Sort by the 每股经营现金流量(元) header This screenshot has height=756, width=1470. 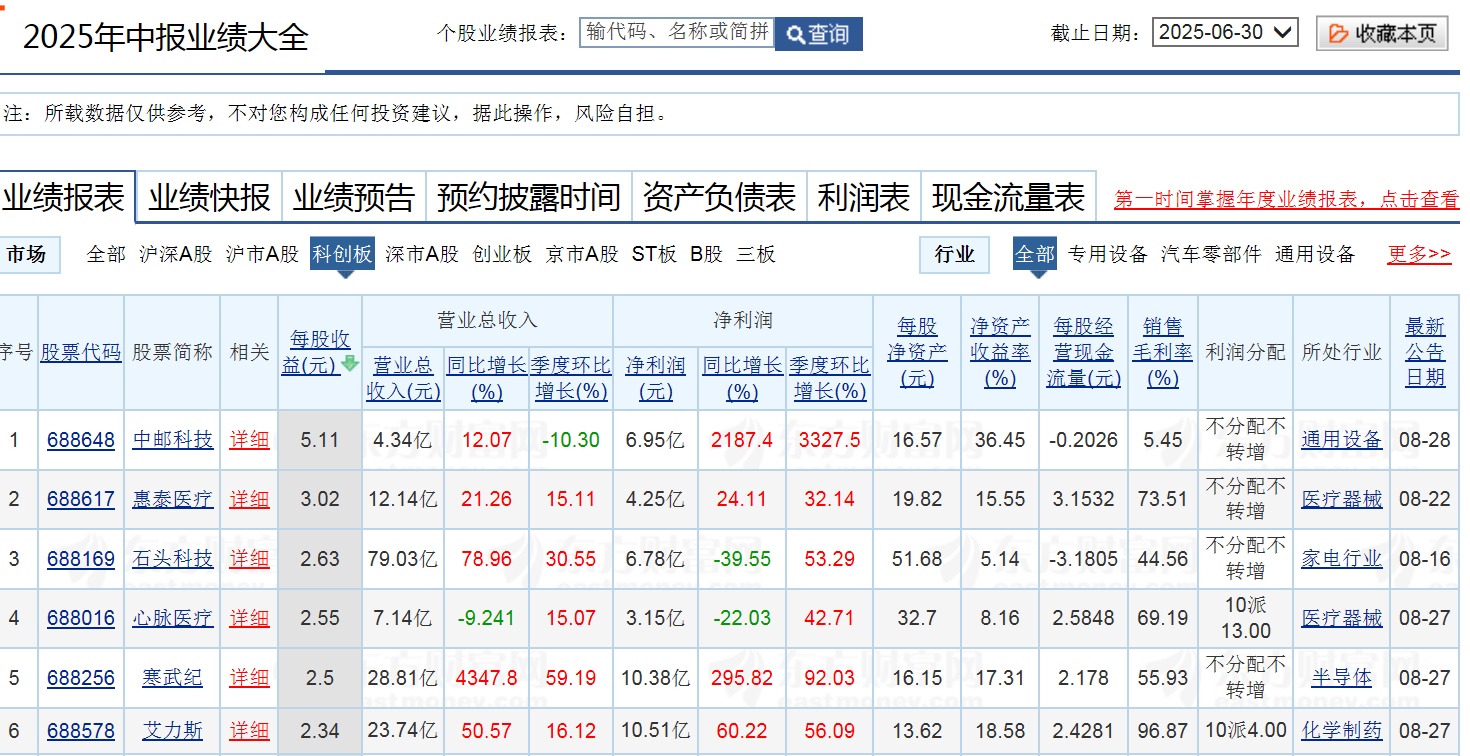(1084, 352)
